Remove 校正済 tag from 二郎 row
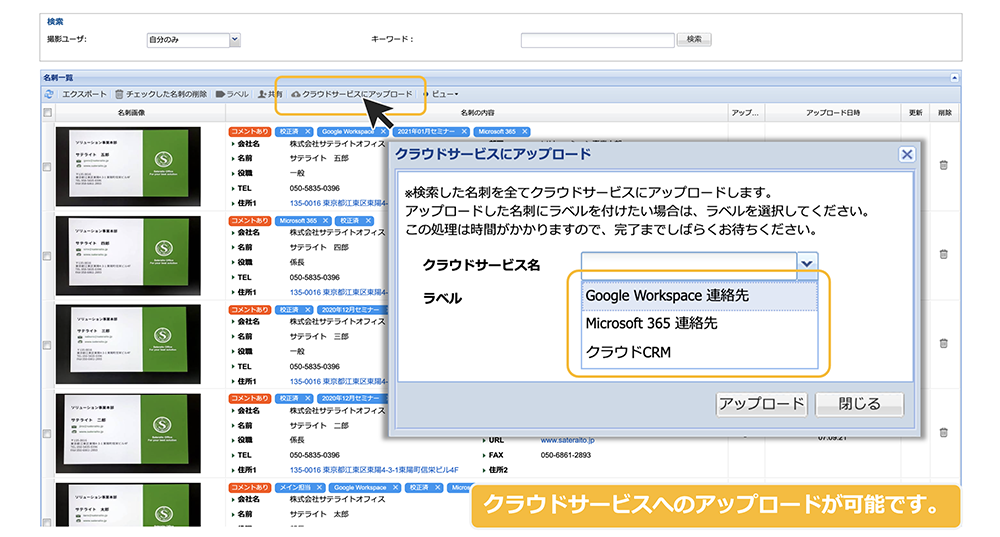This screenshot has height=537, width=1000. pyautogui.click(x=307, y=399)
